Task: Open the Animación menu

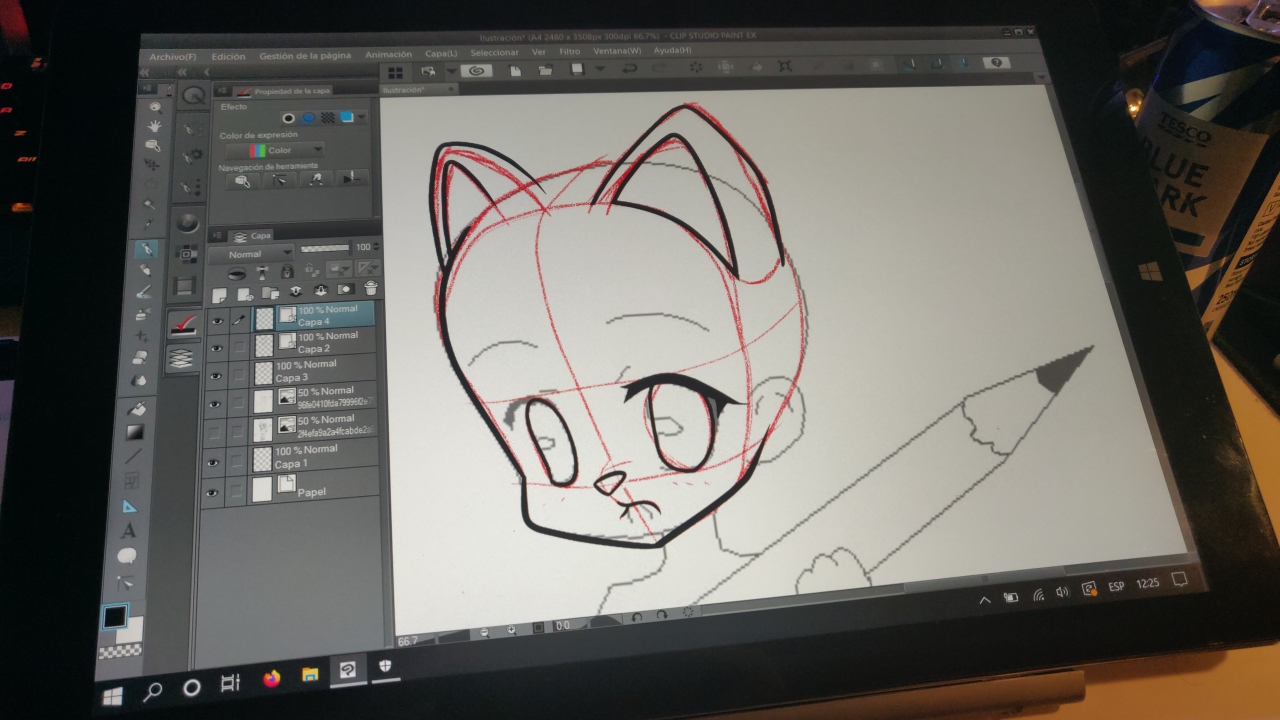Action: (388, 54)
